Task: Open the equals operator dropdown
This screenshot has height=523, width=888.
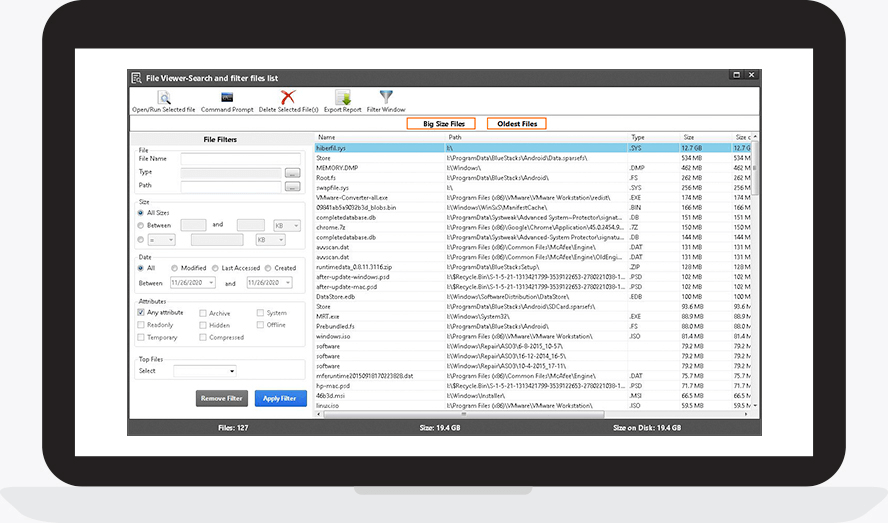Action: tap(161, 240)
